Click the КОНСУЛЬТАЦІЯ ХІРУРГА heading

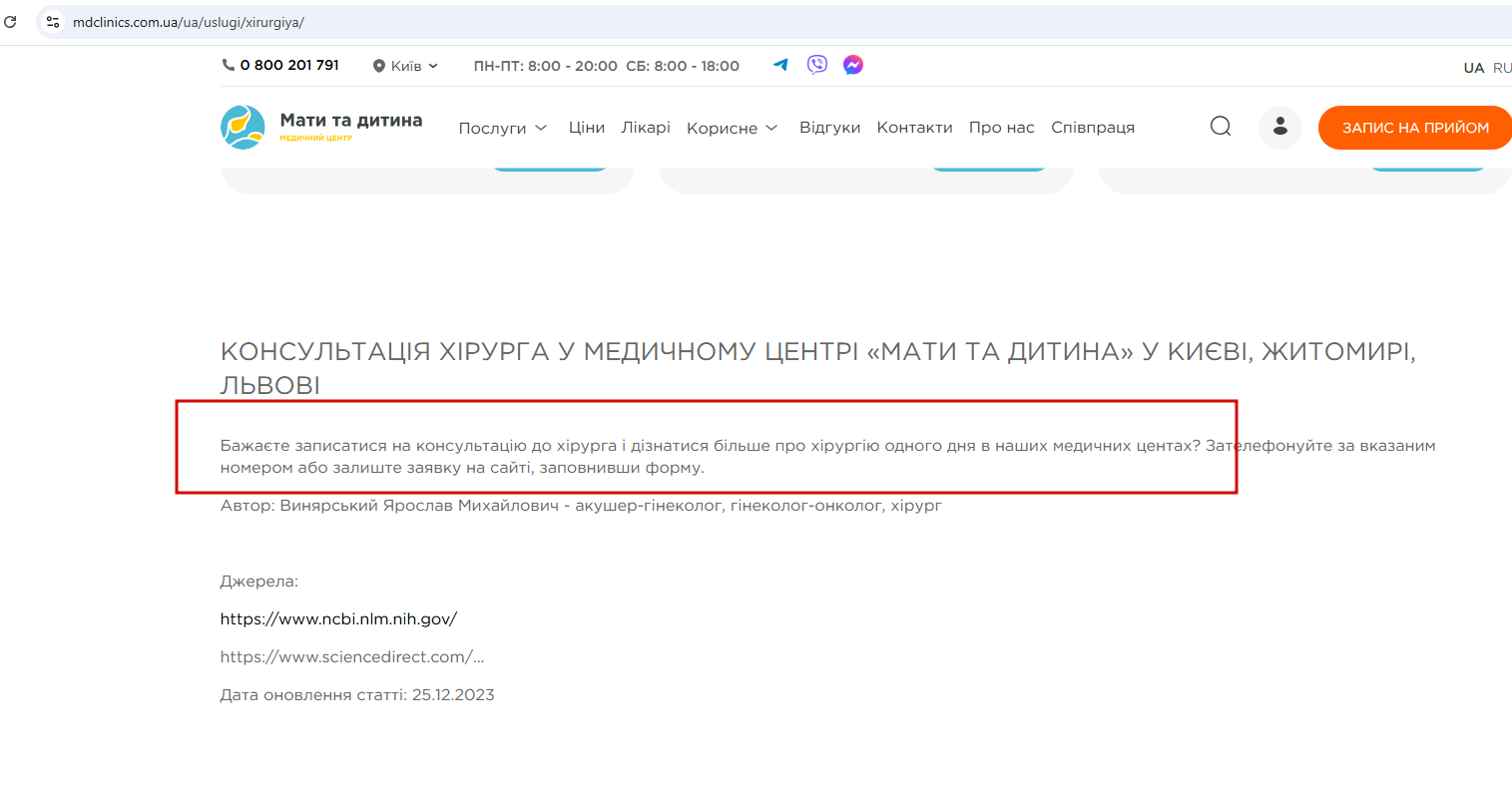(x=817, y=368)
